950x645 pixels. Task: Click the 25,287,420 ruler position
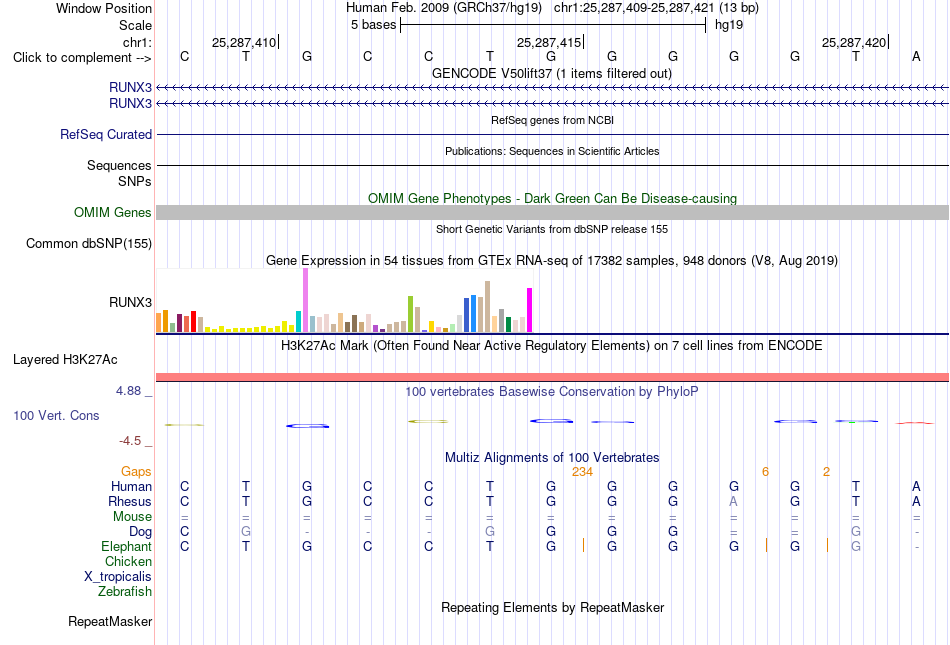click(854, 42)
